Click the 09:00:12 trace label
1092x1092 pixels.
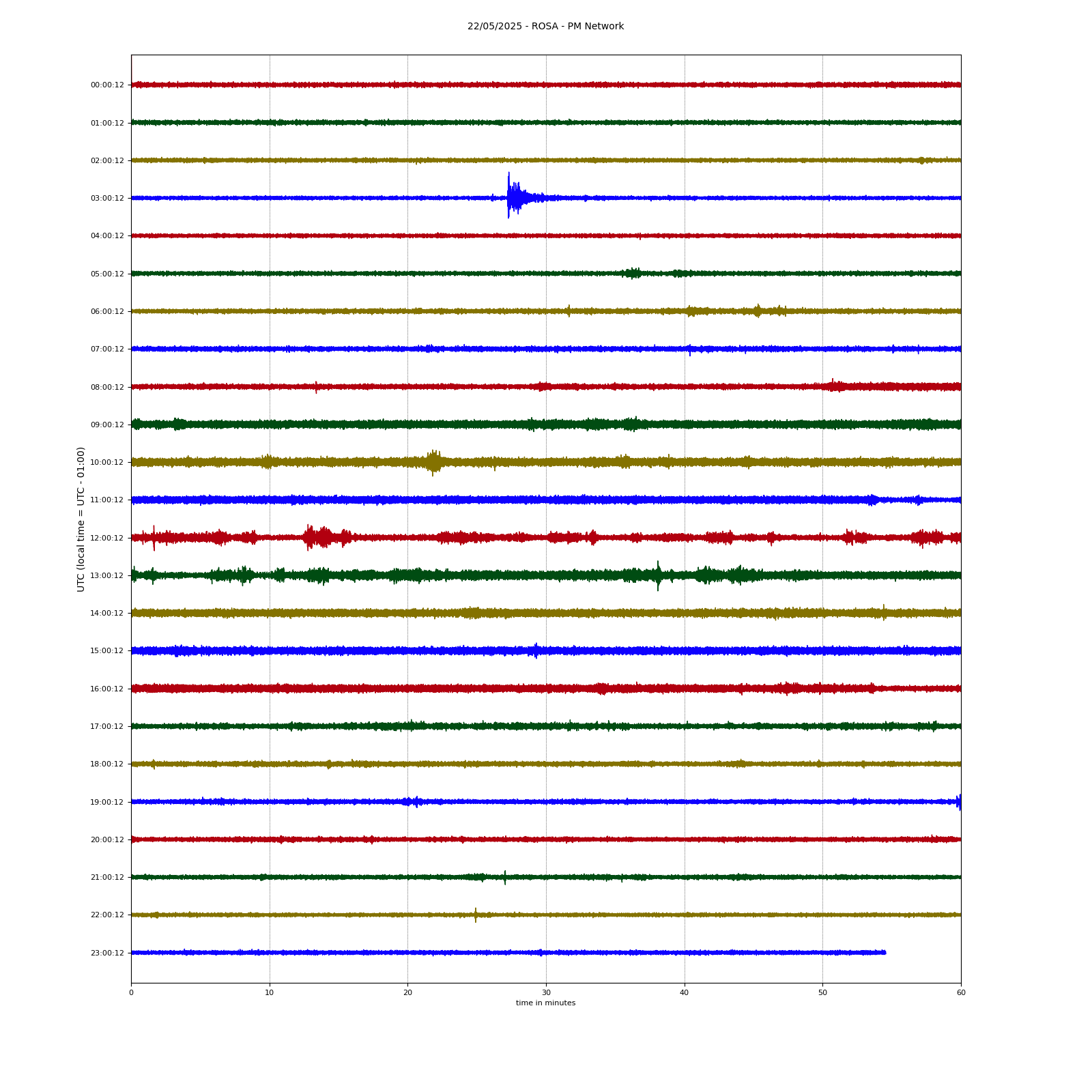[107, 425]
